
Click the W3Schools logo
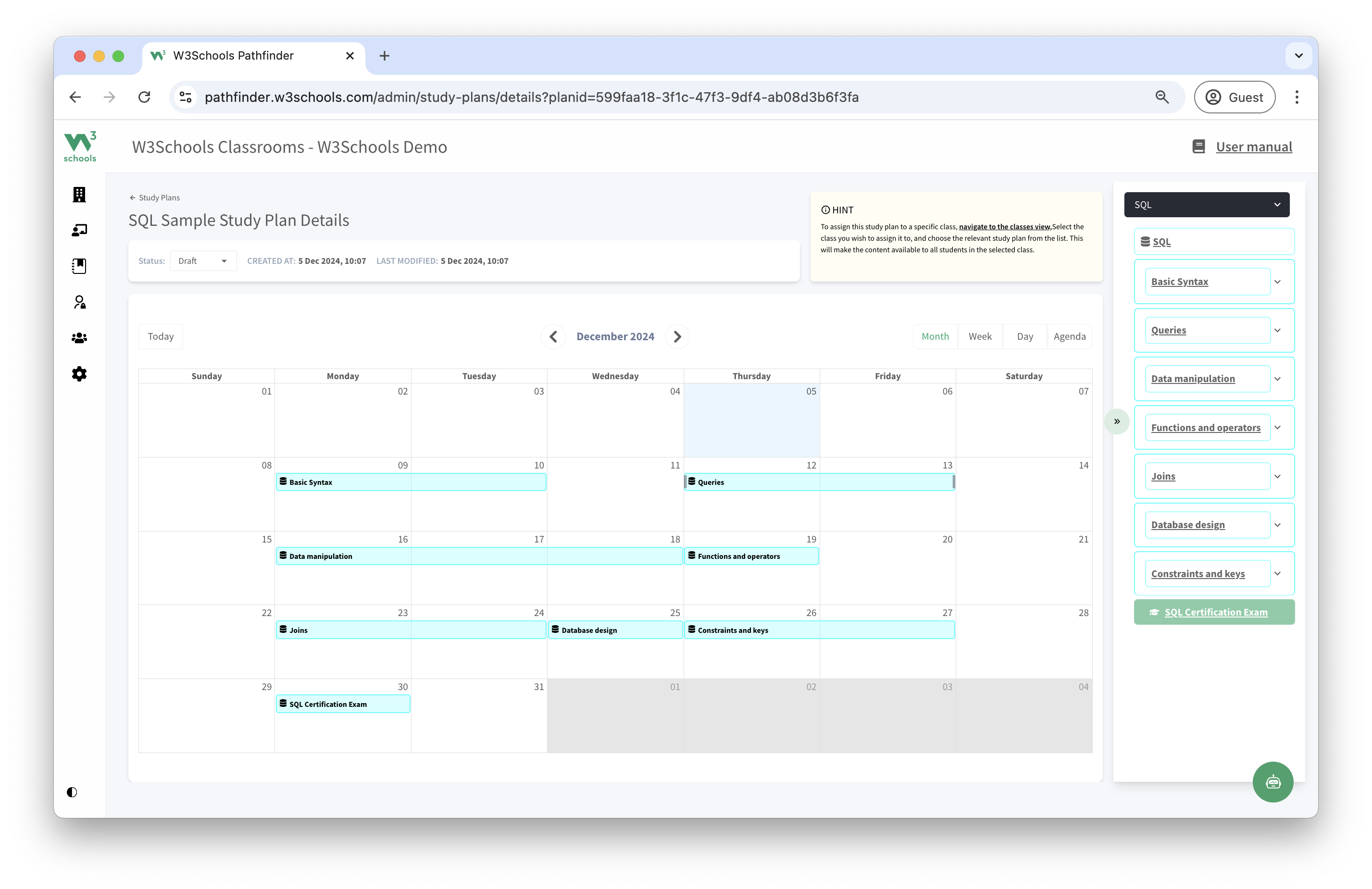(x=79, y=147)
